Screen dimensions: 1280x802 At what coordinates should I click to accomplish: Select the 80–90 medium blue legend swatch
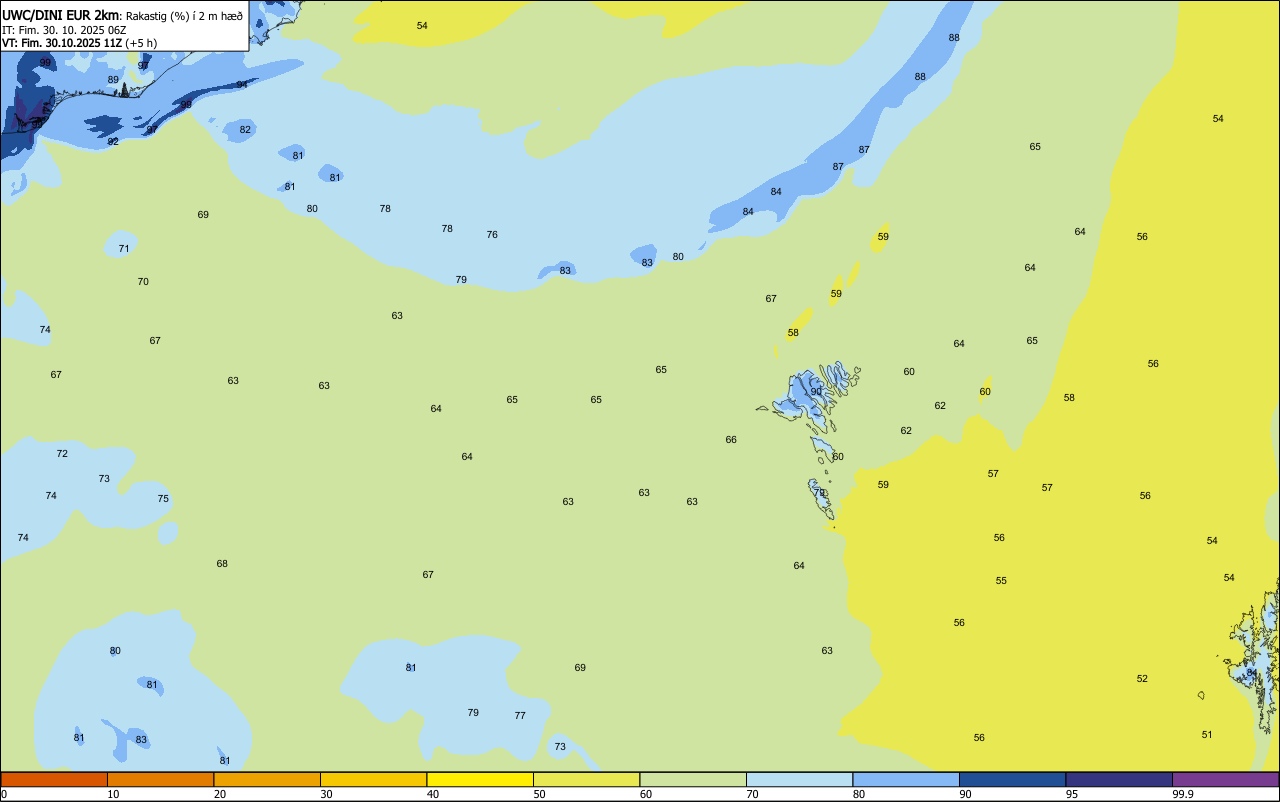coord(906,779)
